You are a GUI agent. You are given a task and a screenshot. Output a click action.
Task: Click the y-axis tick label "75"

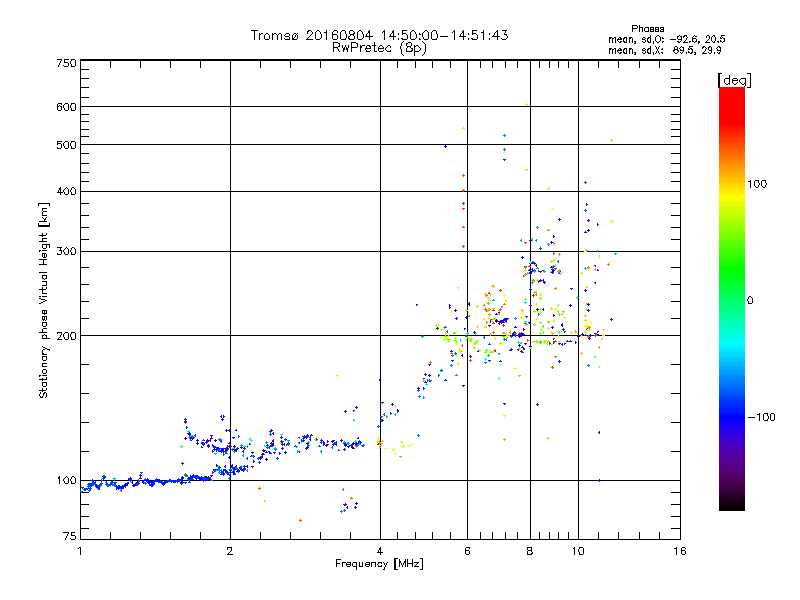point(70,536)
